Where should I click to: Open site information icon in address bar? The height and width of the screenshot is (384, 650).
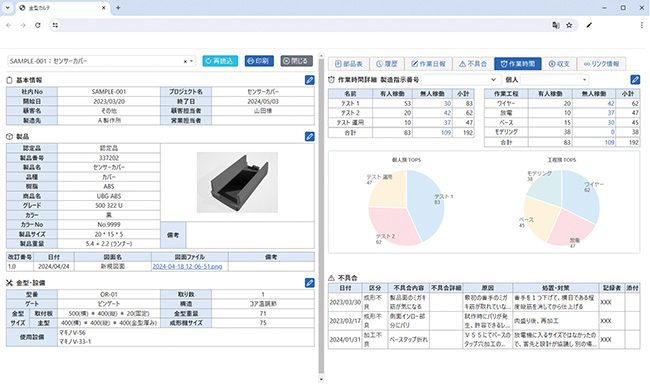[x=55, y=25]
